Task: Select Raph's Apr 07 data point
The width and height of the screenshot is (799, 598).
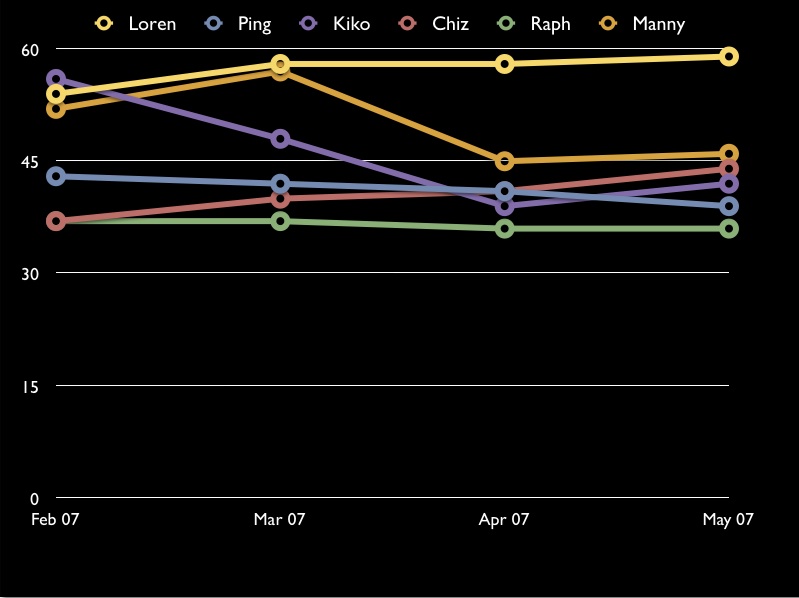Action: point(505,229)
